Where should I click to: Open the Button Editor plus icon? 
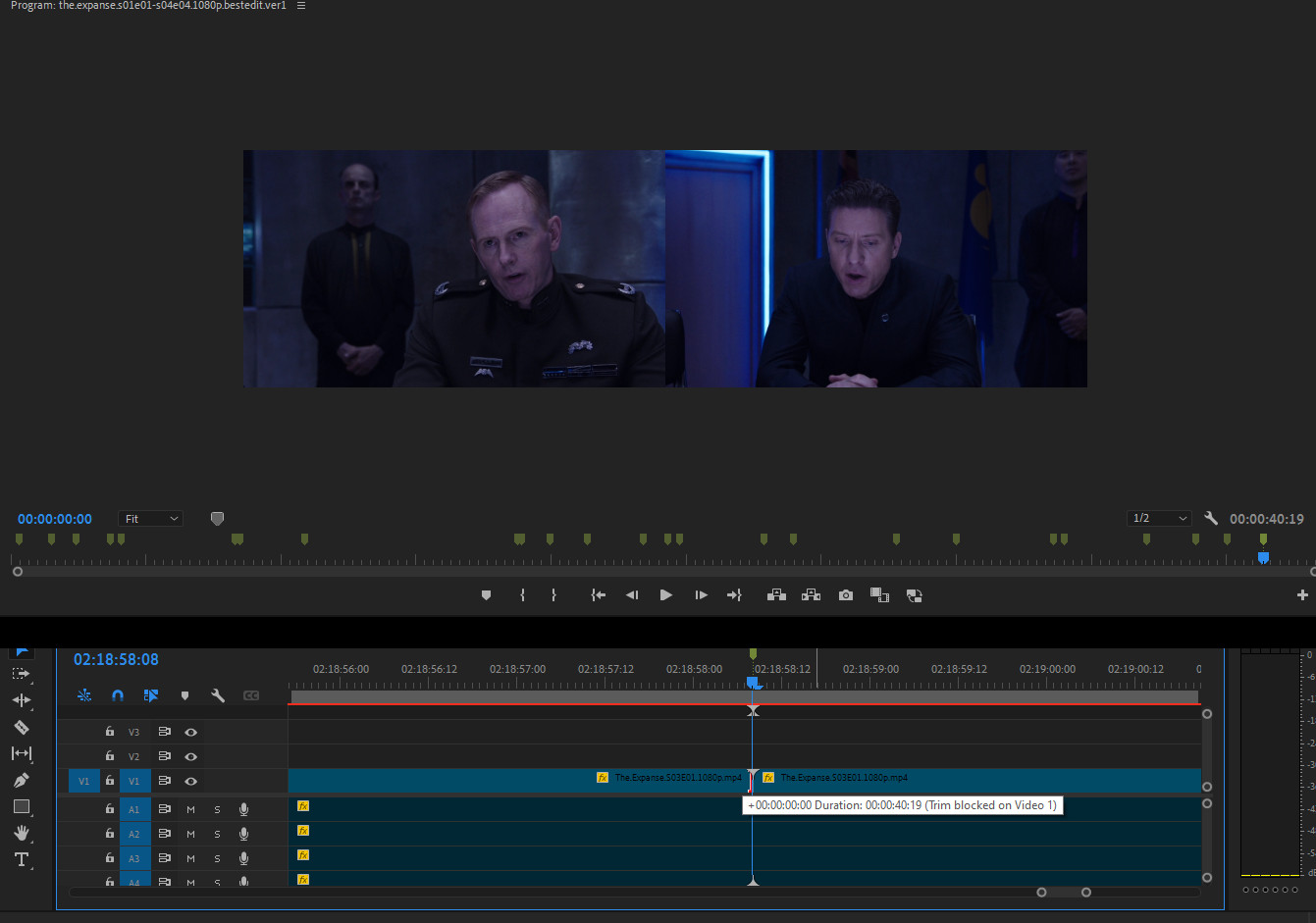coord(1302,595)
